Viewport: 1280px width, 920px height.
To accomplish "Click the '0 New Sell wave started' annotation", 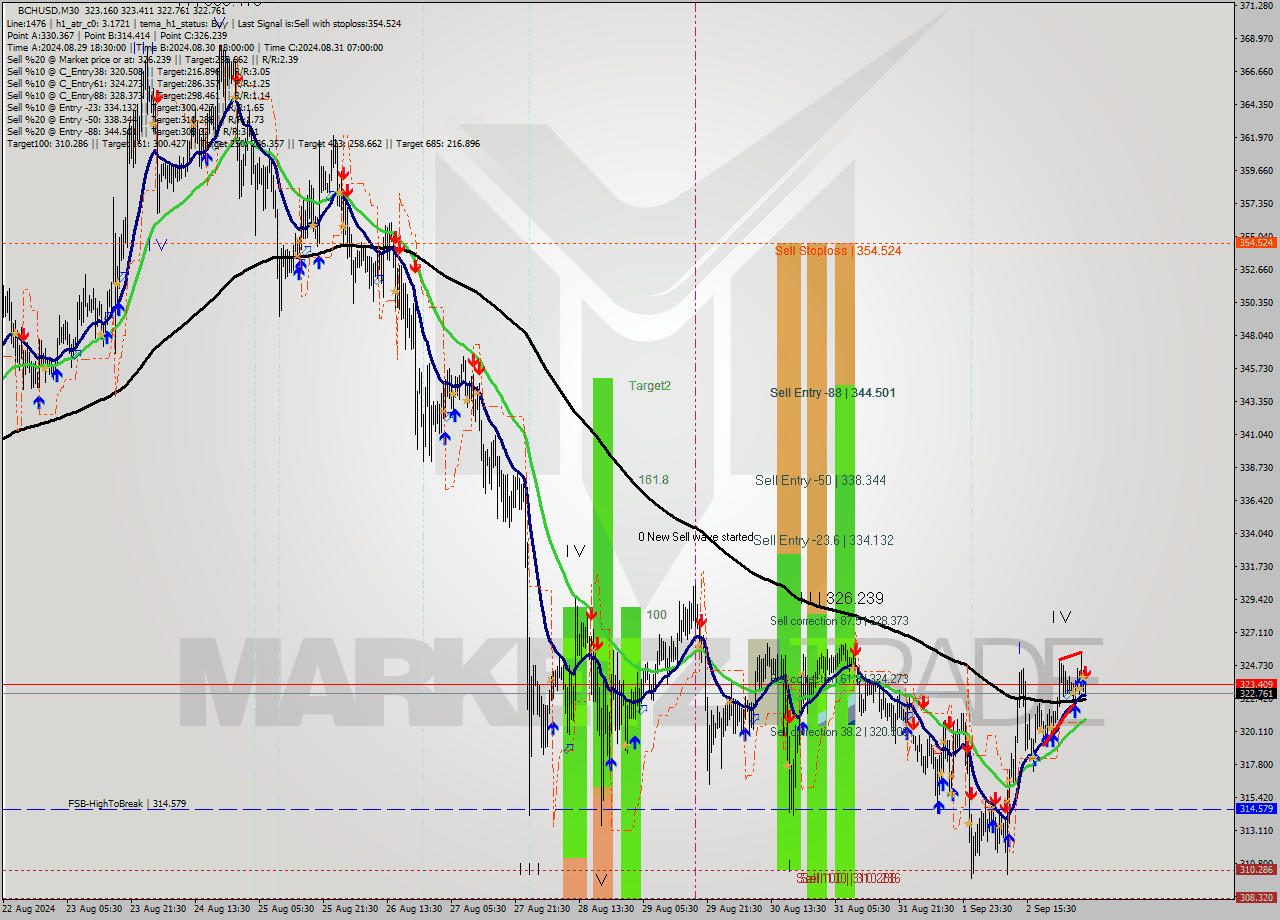I will [696, 537].
